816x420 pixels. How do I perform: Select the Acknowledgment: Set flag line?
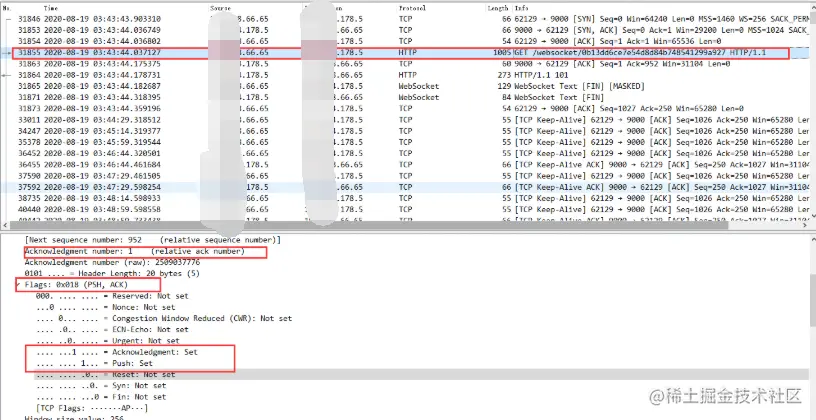(x=117, y=352)
